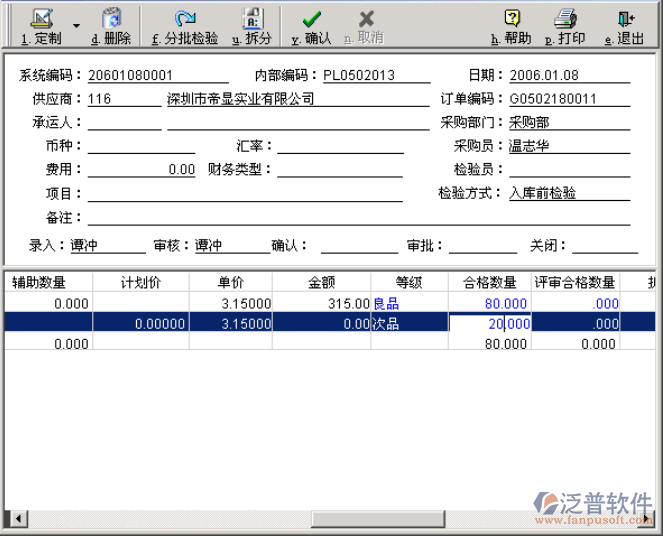Click the 备注 remarks field
Screen dimensions: 663x536
[x=360, y=217]
